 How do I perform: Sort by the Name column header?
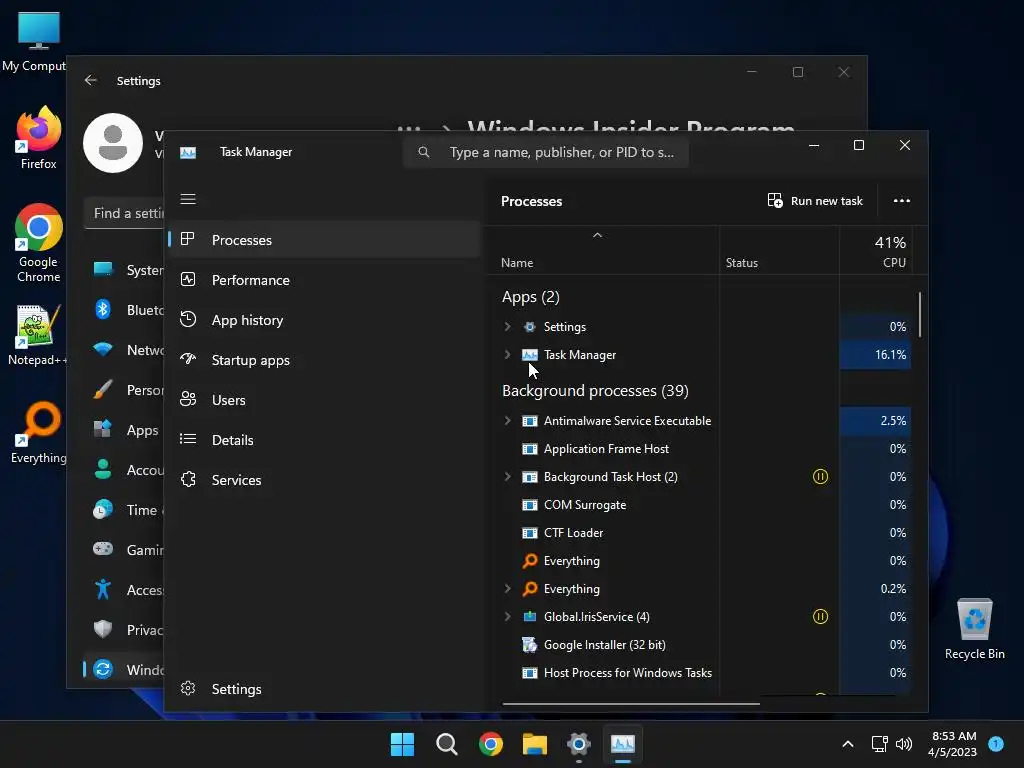[x=517, y=263]
